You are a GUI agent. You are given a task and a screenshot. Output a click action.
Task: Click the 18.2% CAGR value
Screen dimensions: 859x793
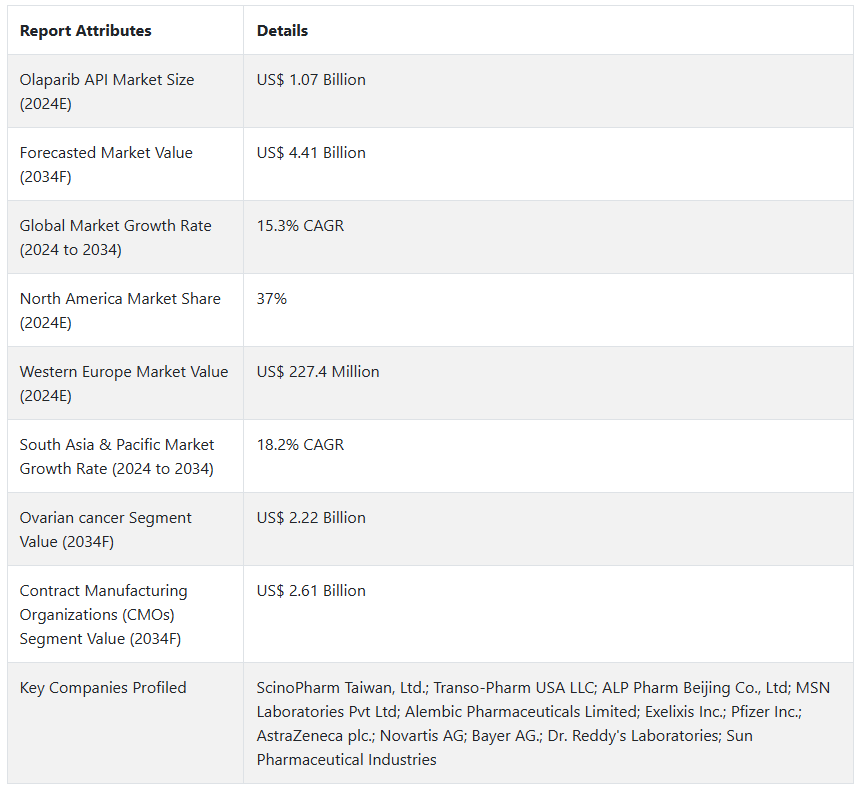click(x=300, y=445)
